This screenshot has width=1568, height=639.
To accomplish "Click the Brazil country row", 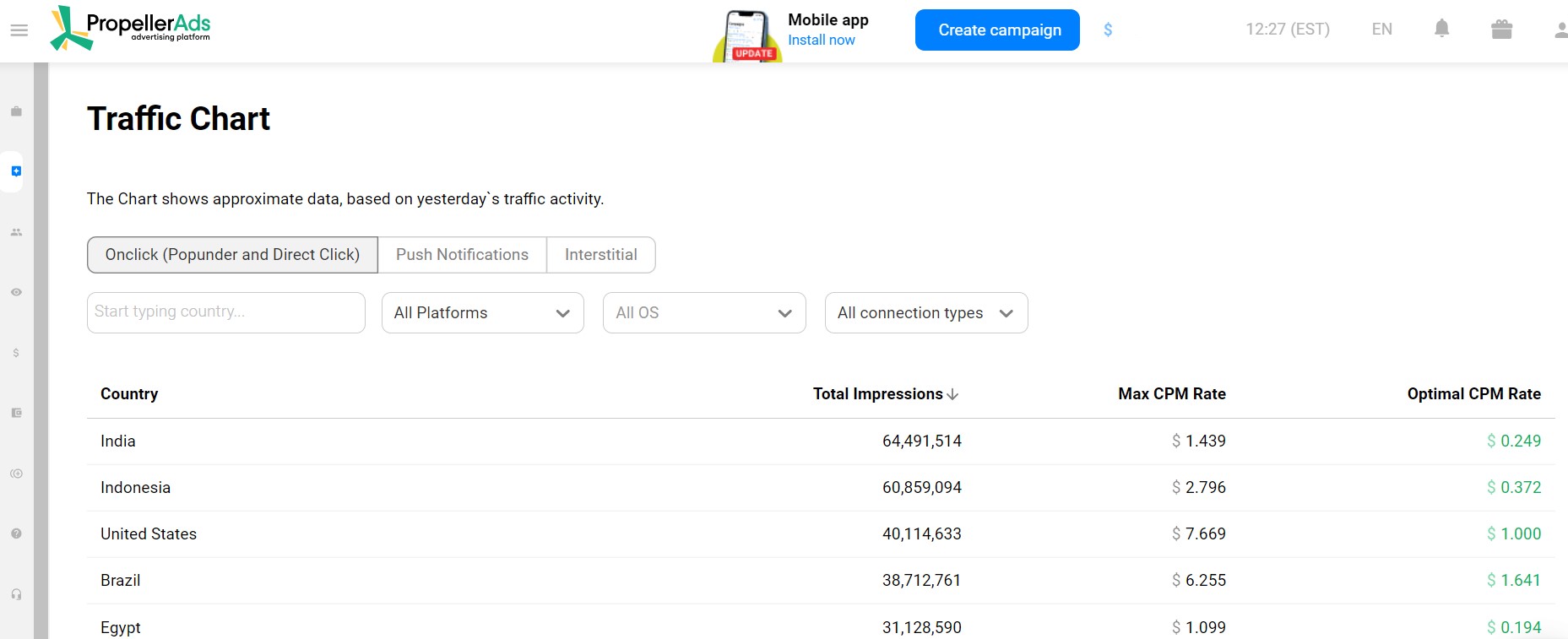I will click(x=821, y=581).
